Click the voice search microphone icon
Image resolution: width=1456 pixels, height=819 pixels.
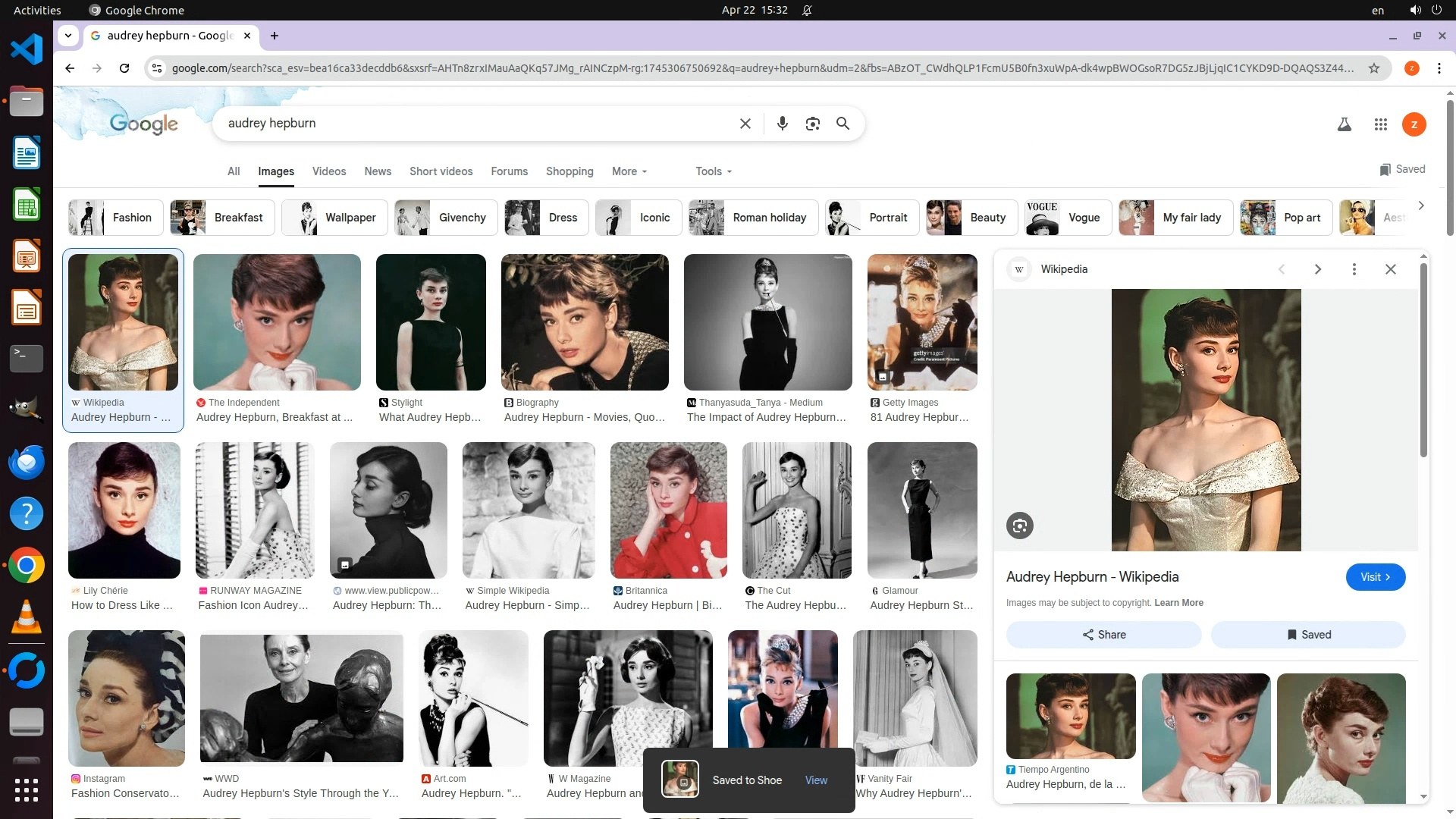[782, 124]
